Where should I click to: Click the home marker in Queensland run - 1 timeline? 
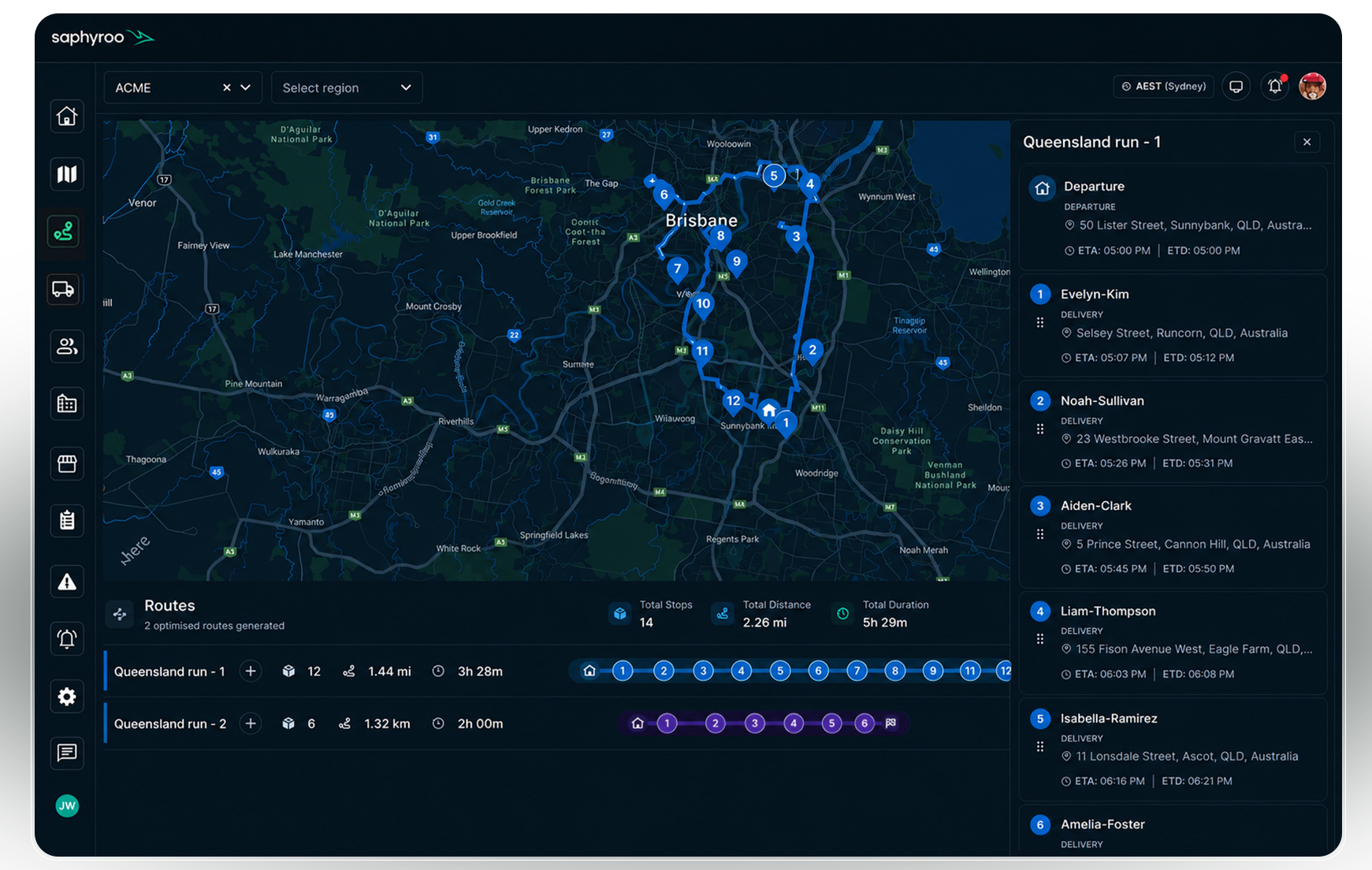pos(589,671)
